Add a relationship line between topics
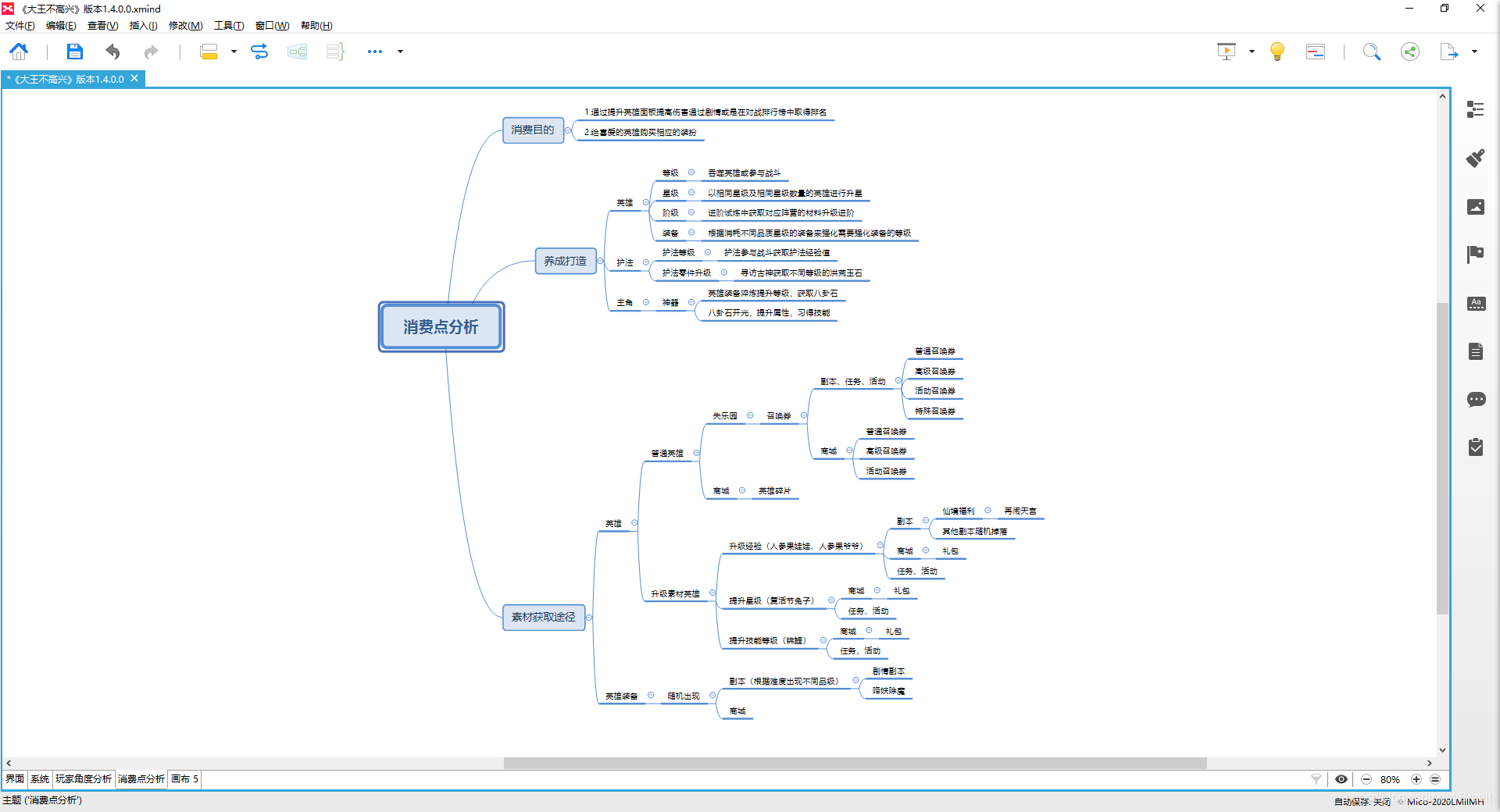Screen dimensions: 1500x812 point(259,52)
